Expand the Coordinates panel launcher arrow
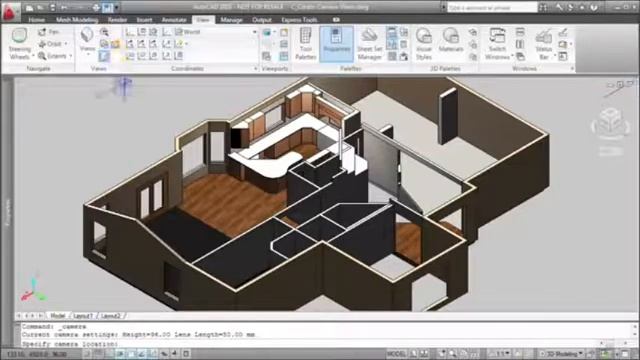The image size is (640, 360). coord(256,69)
